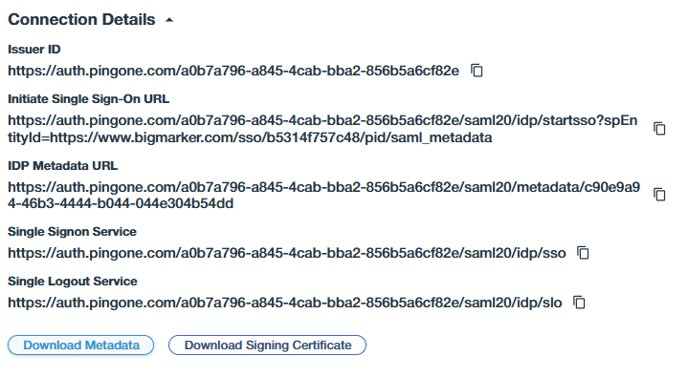Click the Connection Details heading
The image size is (688, 377).
pos(82,20)
